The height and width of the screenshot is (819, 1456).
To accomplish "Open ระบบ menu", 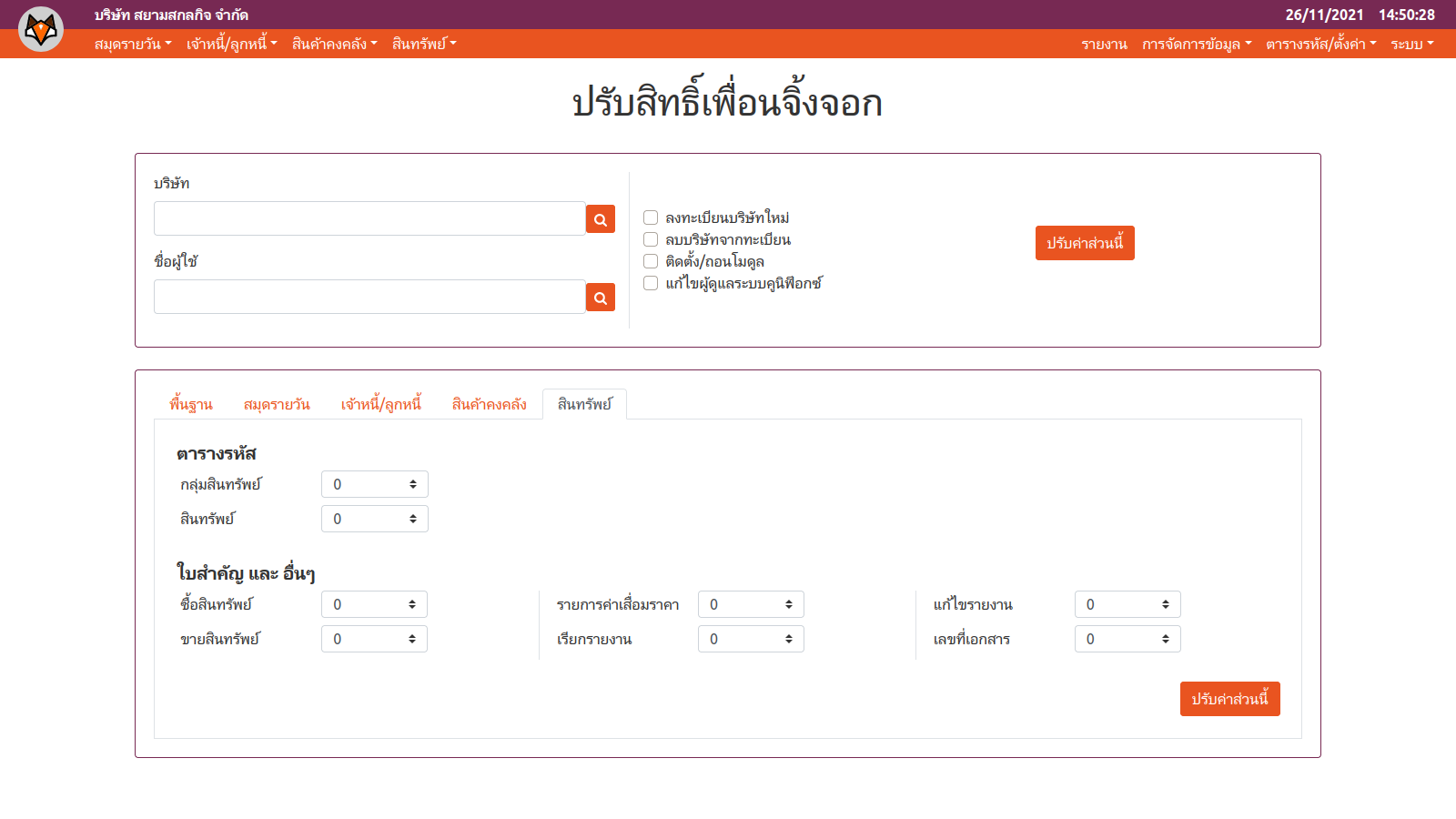I will 1412,44.
